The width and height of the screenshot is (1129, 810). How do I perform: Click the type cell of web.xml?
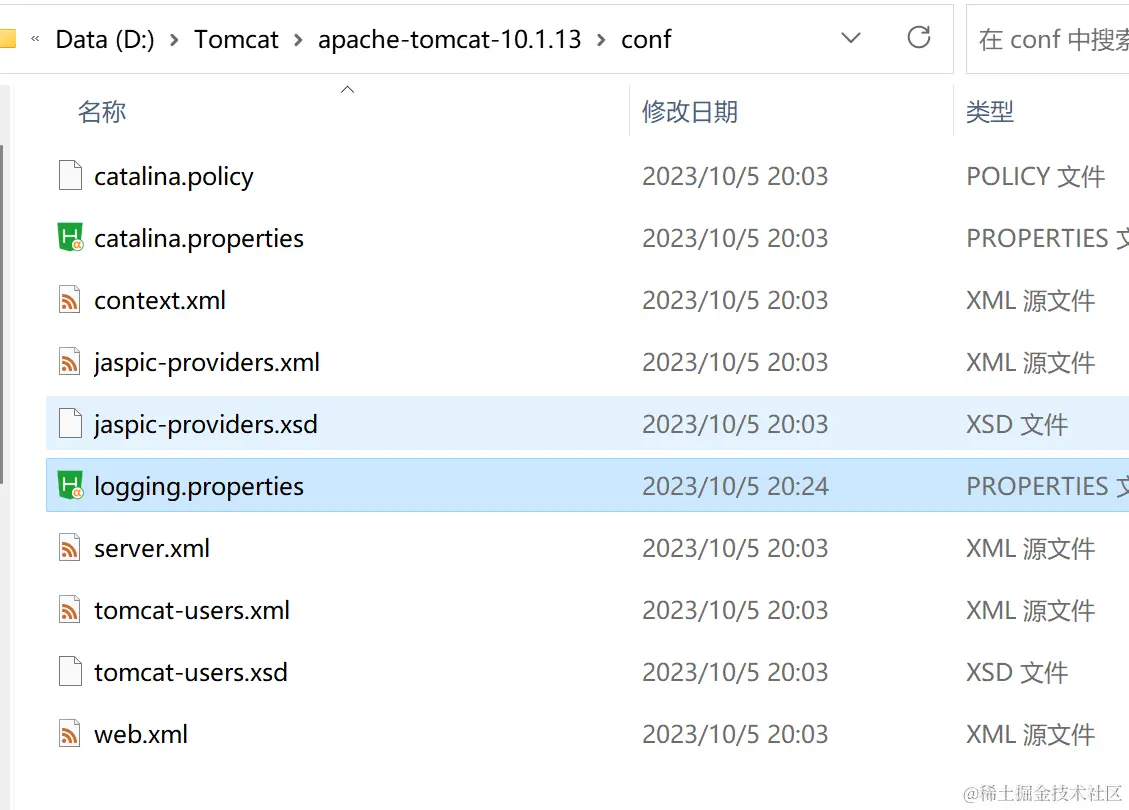1030,734
